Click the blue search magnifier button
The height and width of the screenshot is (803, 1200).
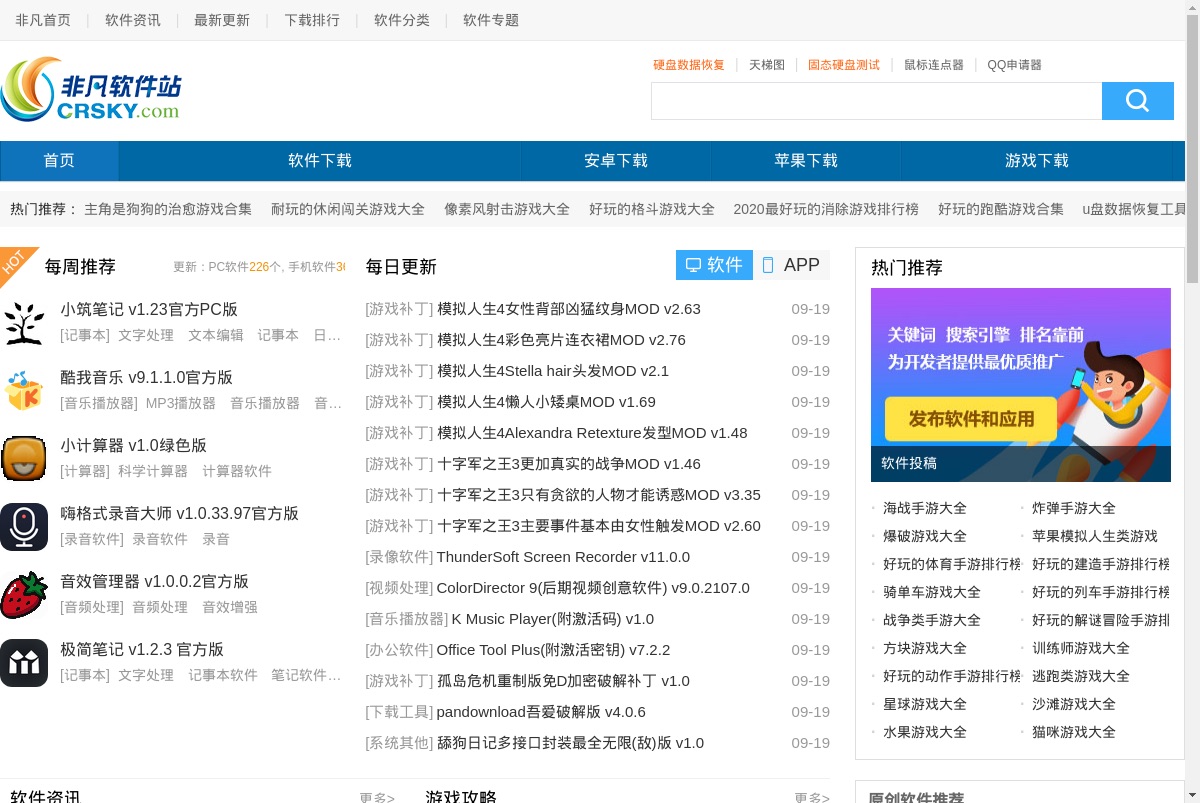(x=1138, y=101)
